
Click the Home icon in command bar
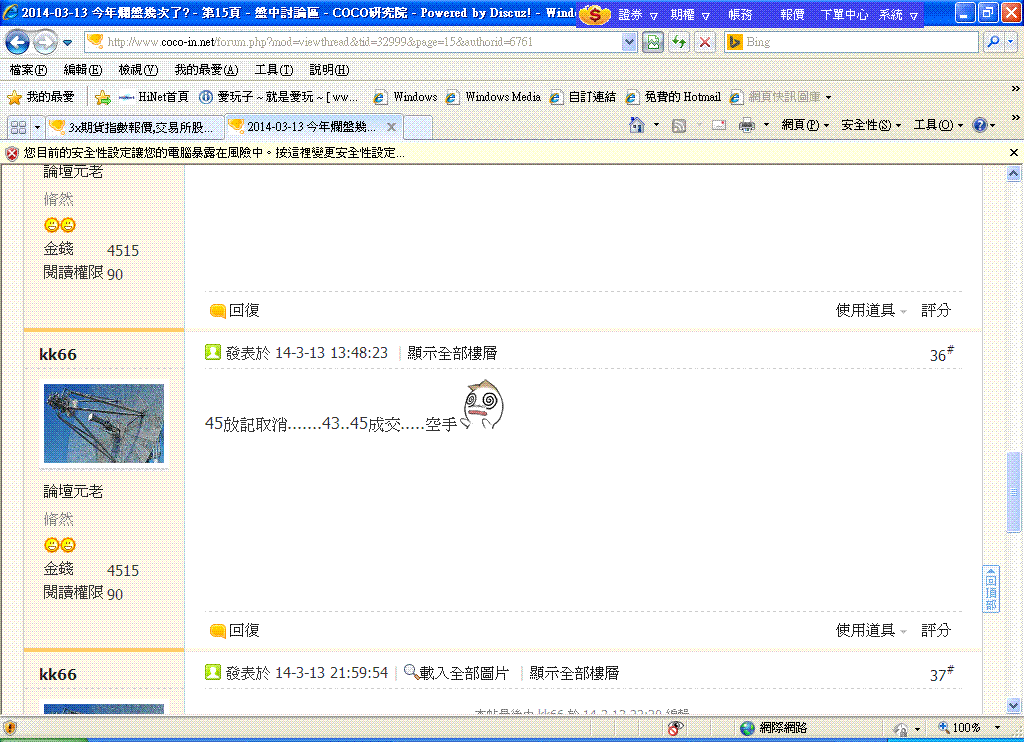click(637, 125)
